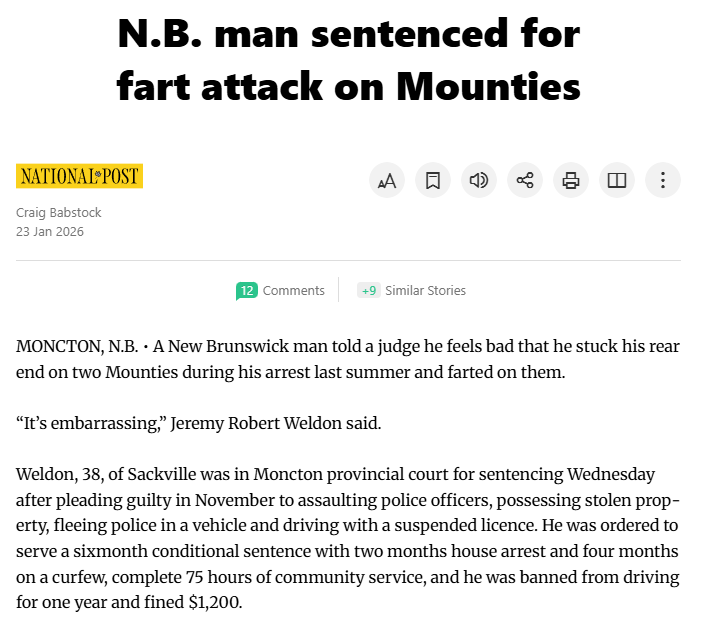Switch to the two-page reading view

coord(617,181)
